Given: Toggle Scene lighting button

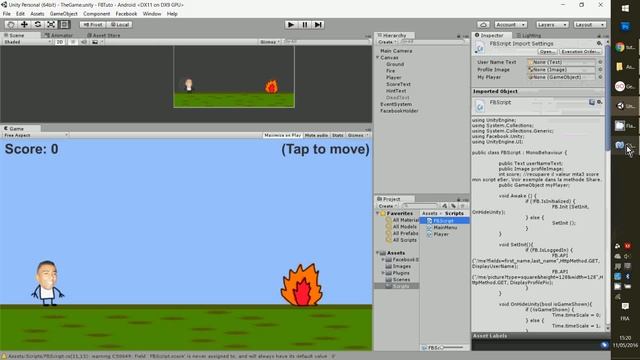Looking at the screenshot, I should [x=73, y=42].
